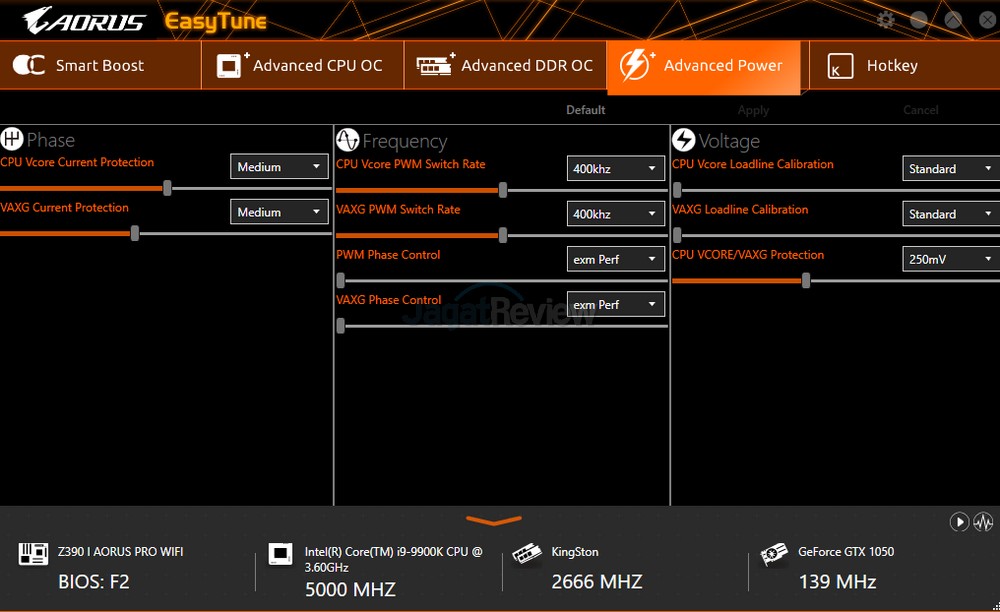Screen dimensions: 1000x612
Task: Open CPU Vcore Current Protection dropdown
Action: pyautogui.click(x=280, y=167)
